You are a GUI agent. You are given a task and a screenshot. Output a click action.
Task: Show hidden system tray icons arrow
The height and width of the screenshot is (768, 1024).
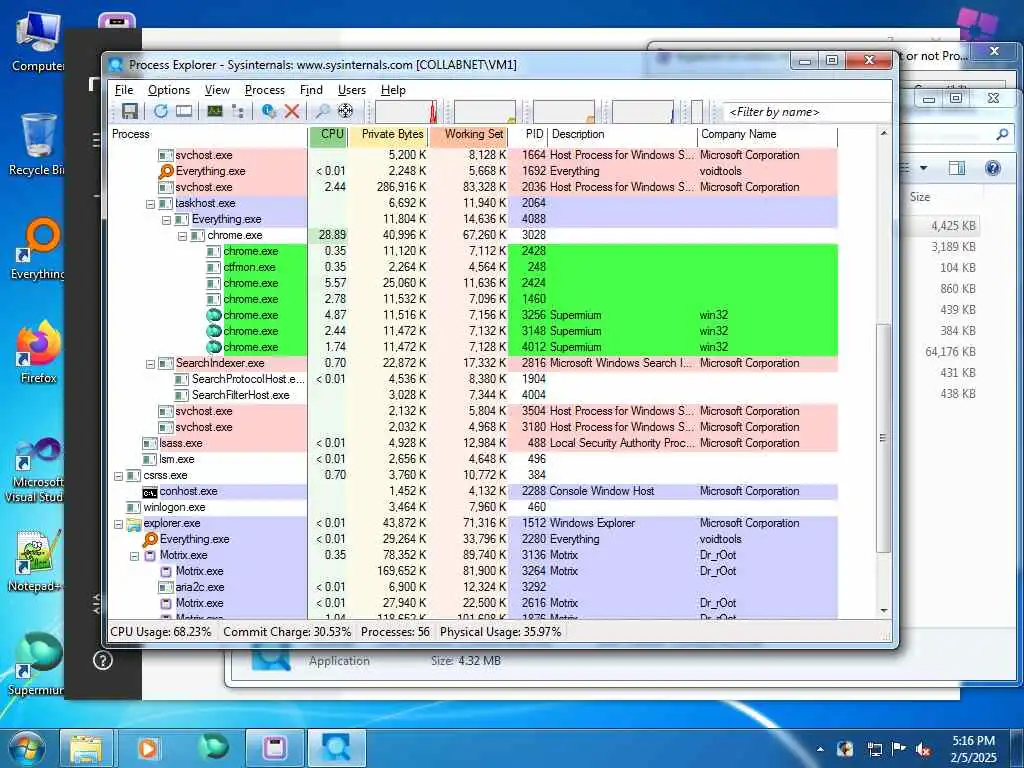820,750
